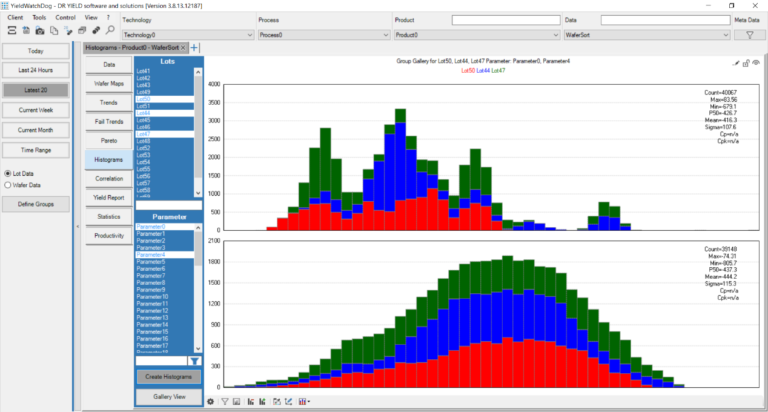Click the colored-corners edit icon in the bottom toolbar
The height and width of the screenshot is (412, 768).
pos(277,402)
